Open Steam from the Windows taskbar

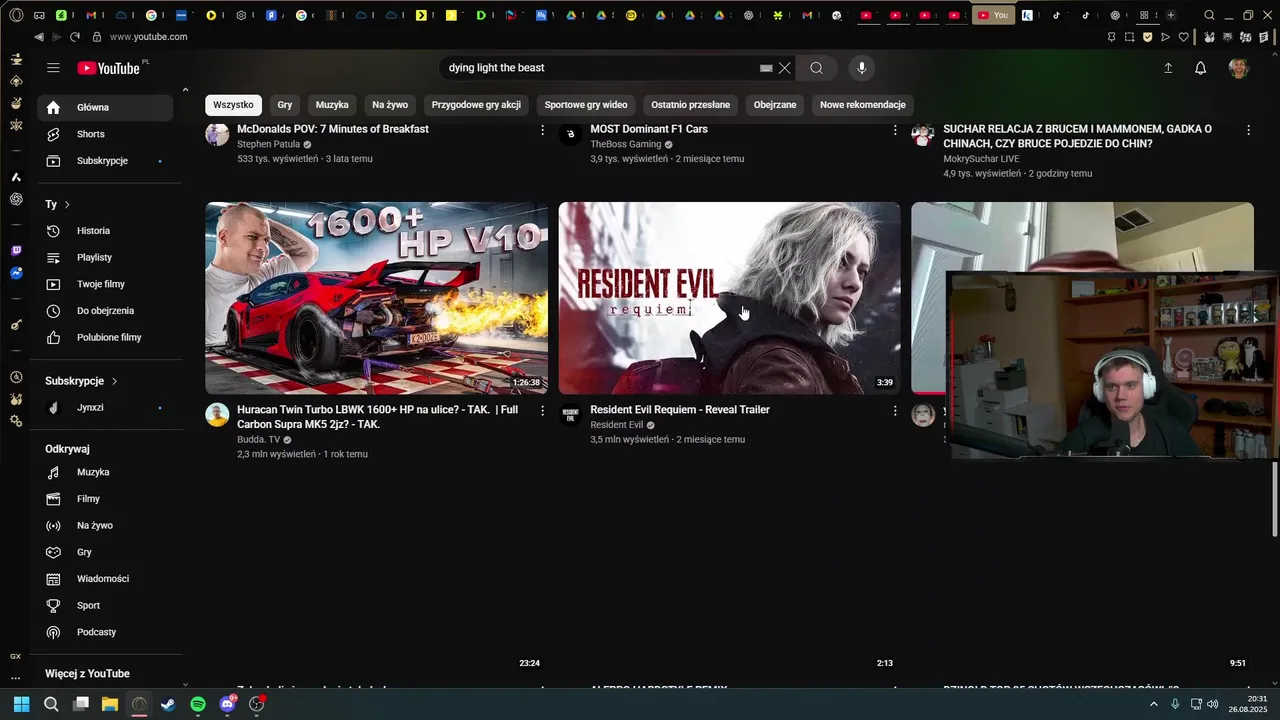(x=168, y=704)
